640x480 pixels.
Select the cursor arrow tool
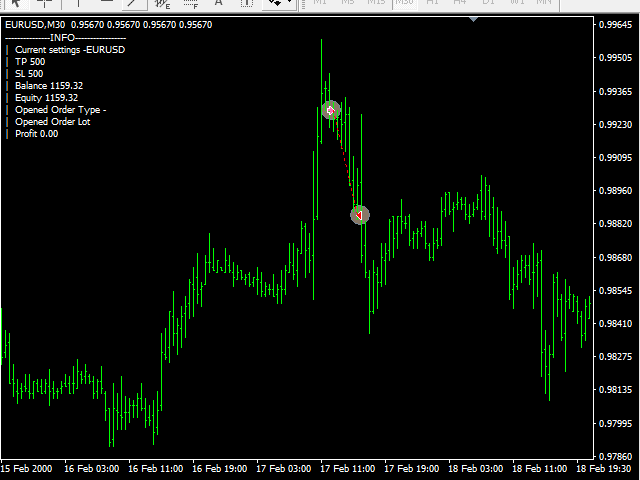click(x=15, y=3)
